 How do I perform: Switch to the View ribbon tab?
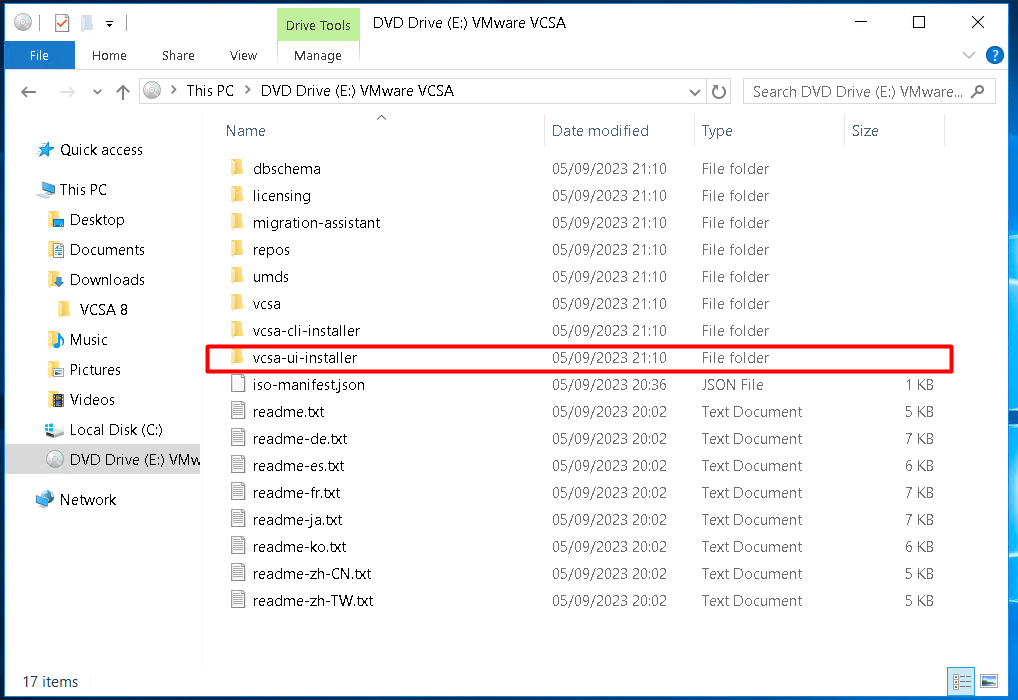(x=243, y=56)
